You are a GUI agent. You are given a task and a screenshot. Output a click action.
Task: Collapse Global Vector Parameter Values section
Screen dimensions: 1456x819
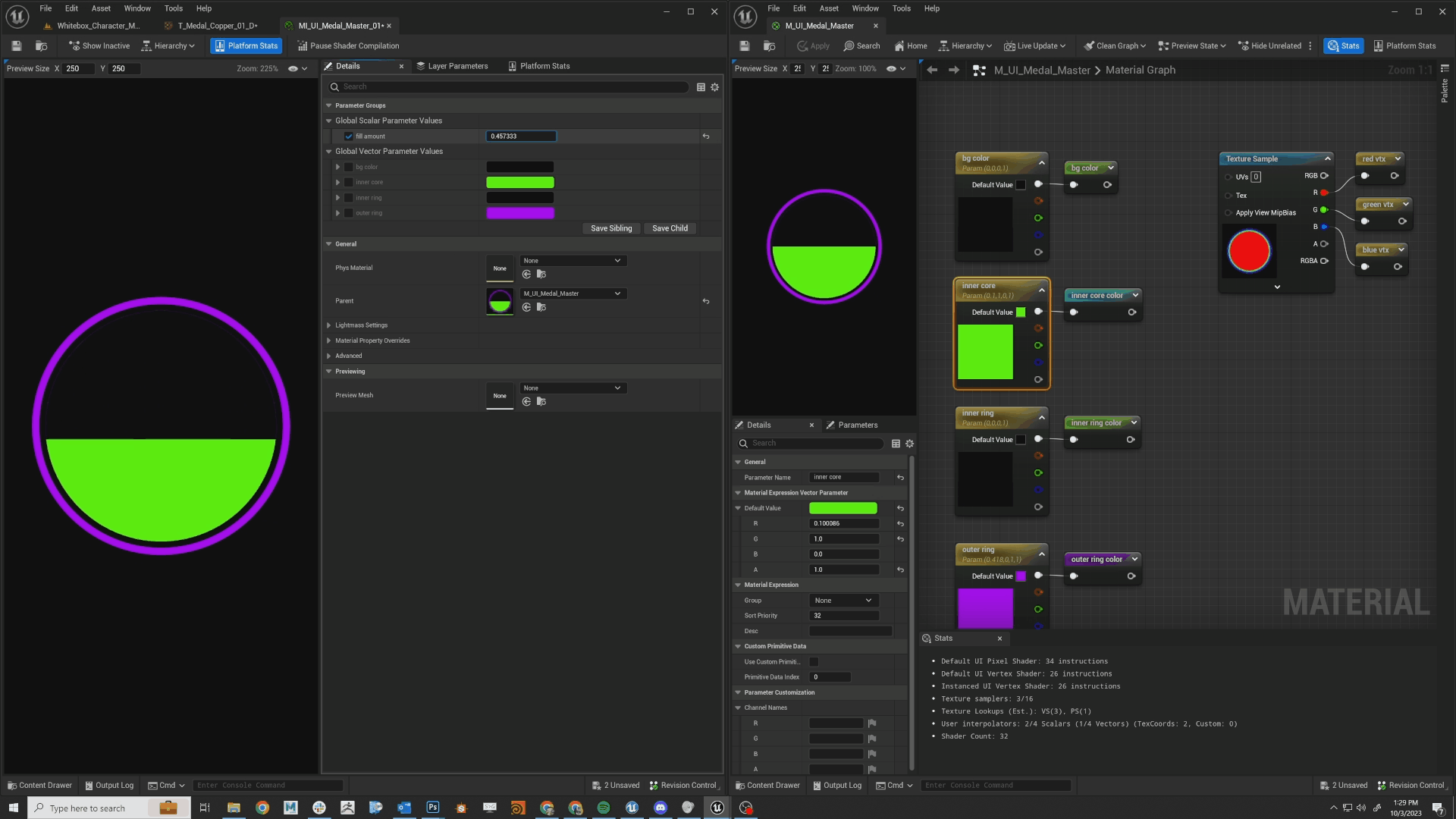[x=329, y=152]
